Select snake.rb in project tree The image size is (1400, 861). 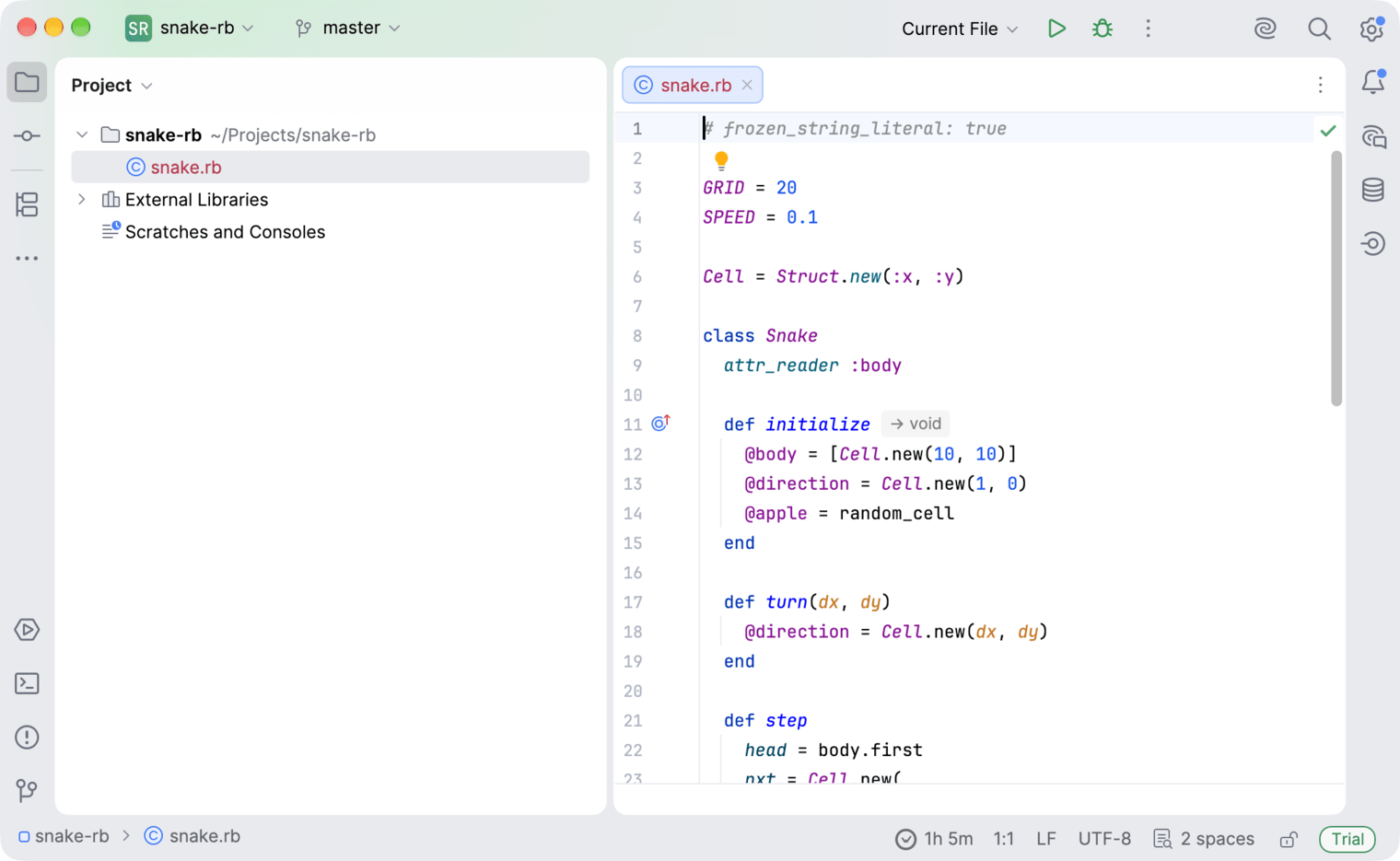pos(331,167)
